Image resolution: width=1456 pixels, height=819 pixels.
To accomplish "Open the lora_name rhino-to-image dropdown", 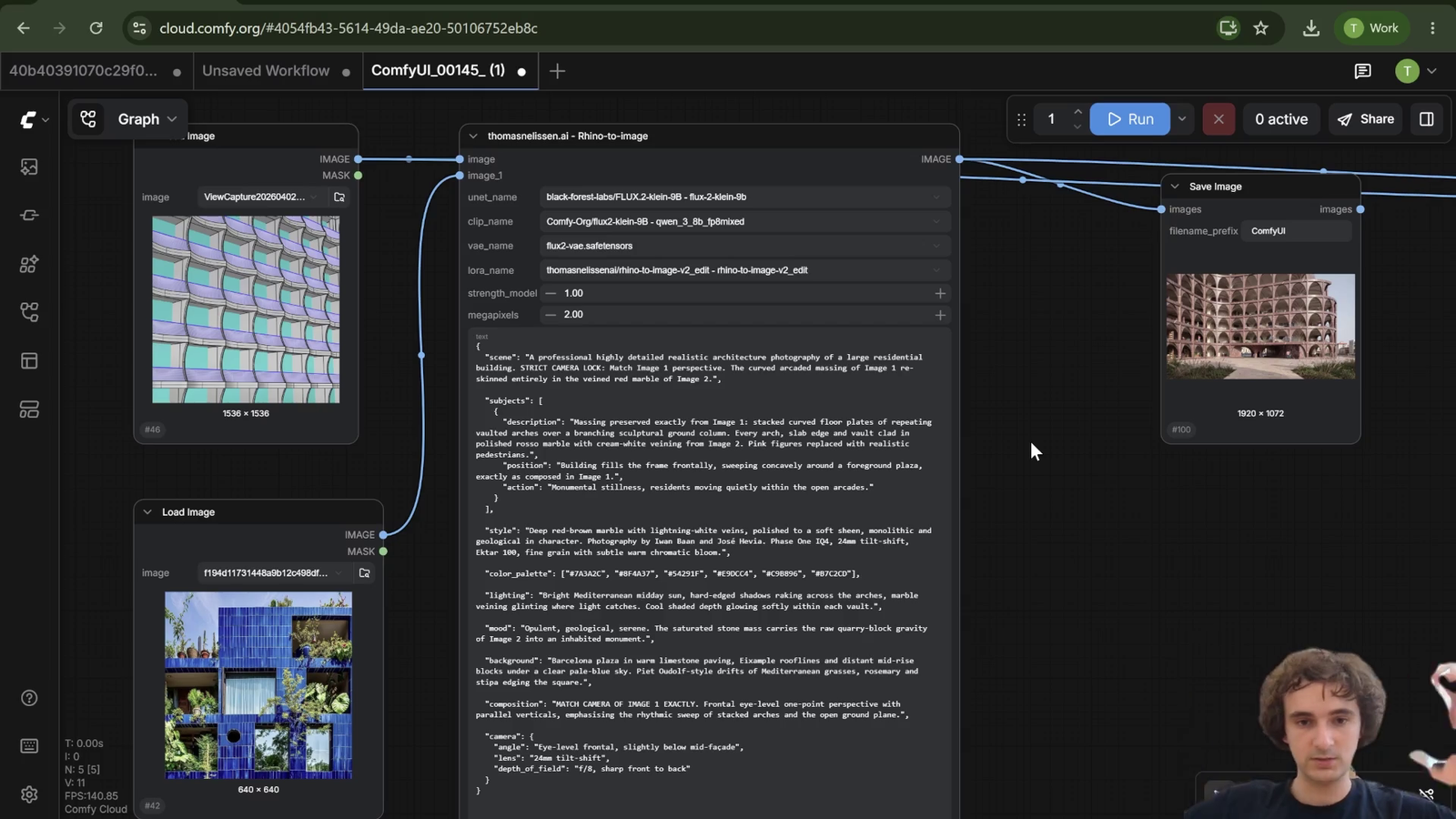I will point(745,270).
